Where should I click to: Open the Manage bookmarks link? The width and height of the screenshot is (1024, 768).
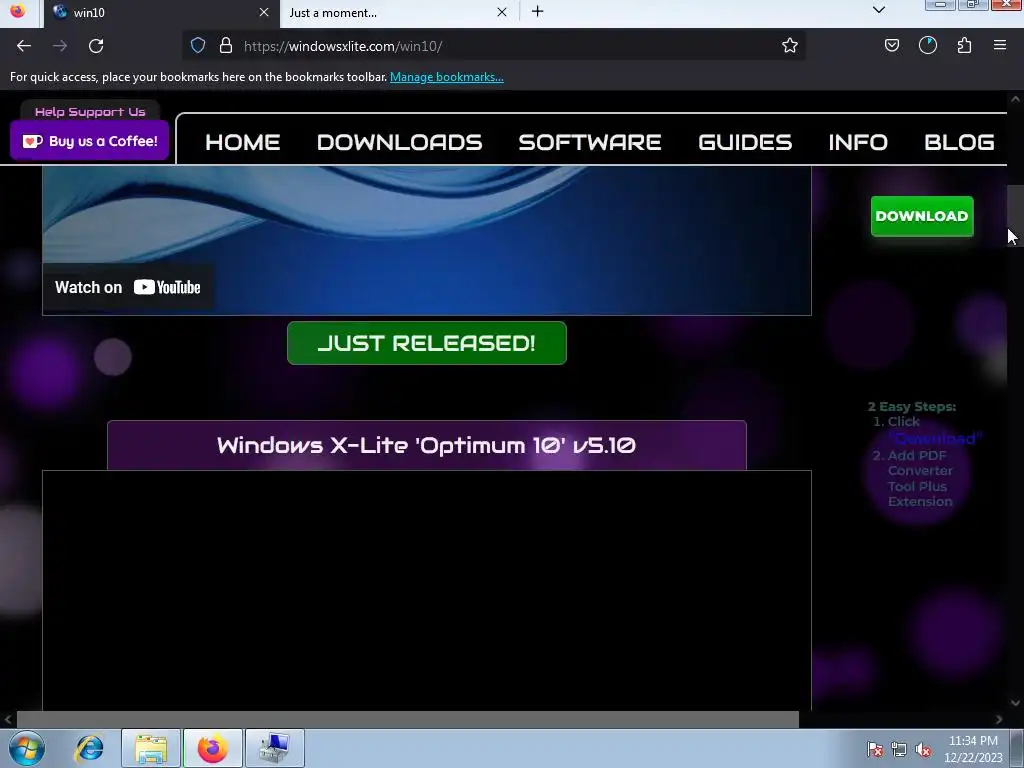coord(447,77)
